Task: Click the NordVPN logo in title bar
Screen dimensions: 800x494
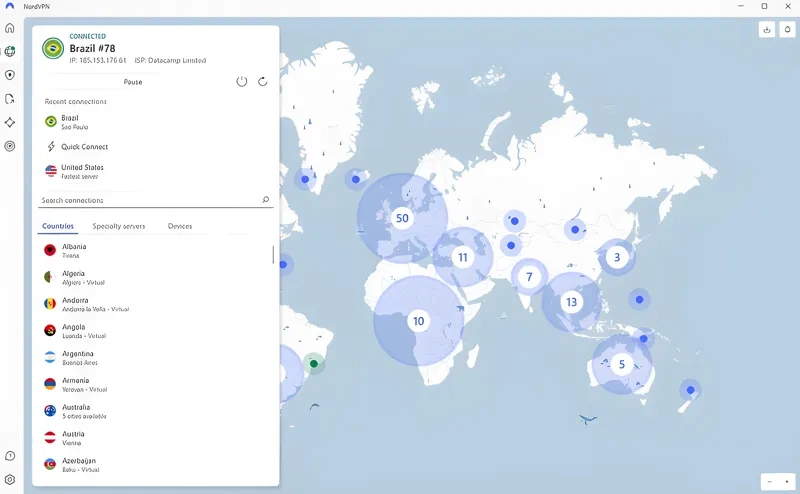Action: click(10, 6)
